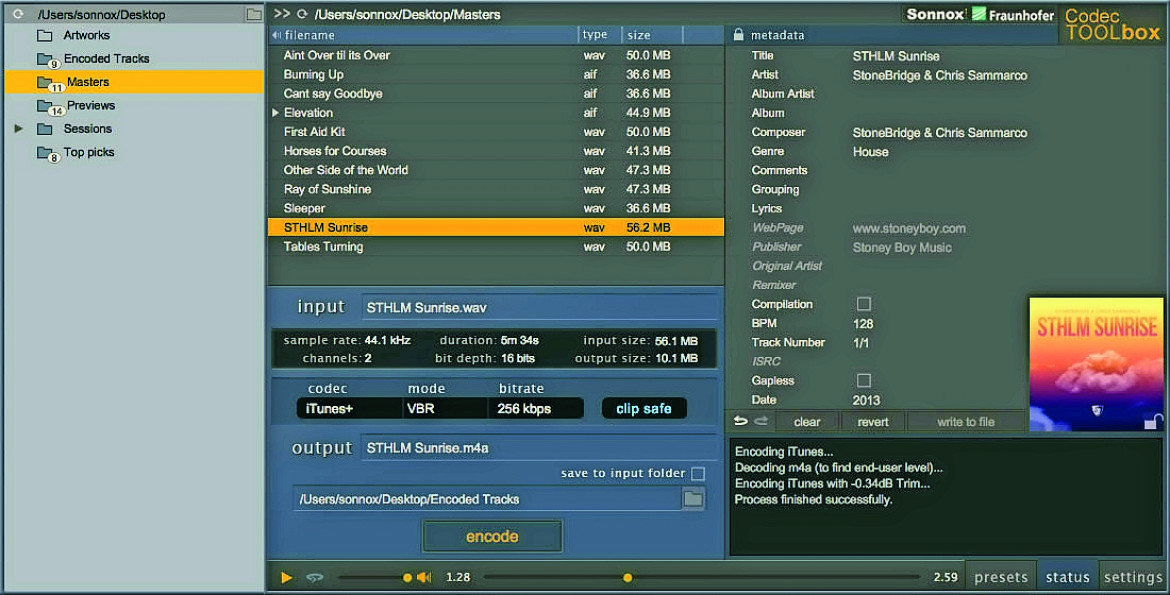Click the Encoded Tracks folder icon

point(46,60)
